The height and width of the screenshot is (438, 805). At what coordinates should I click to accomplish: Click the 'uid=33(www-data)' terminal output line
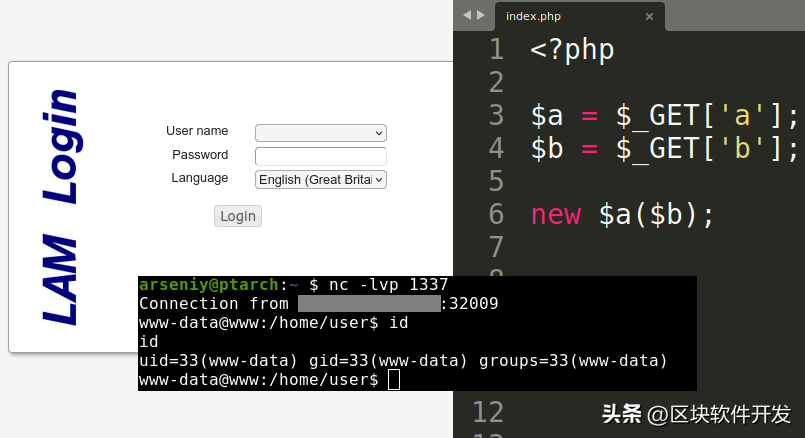tap(403, 360)
